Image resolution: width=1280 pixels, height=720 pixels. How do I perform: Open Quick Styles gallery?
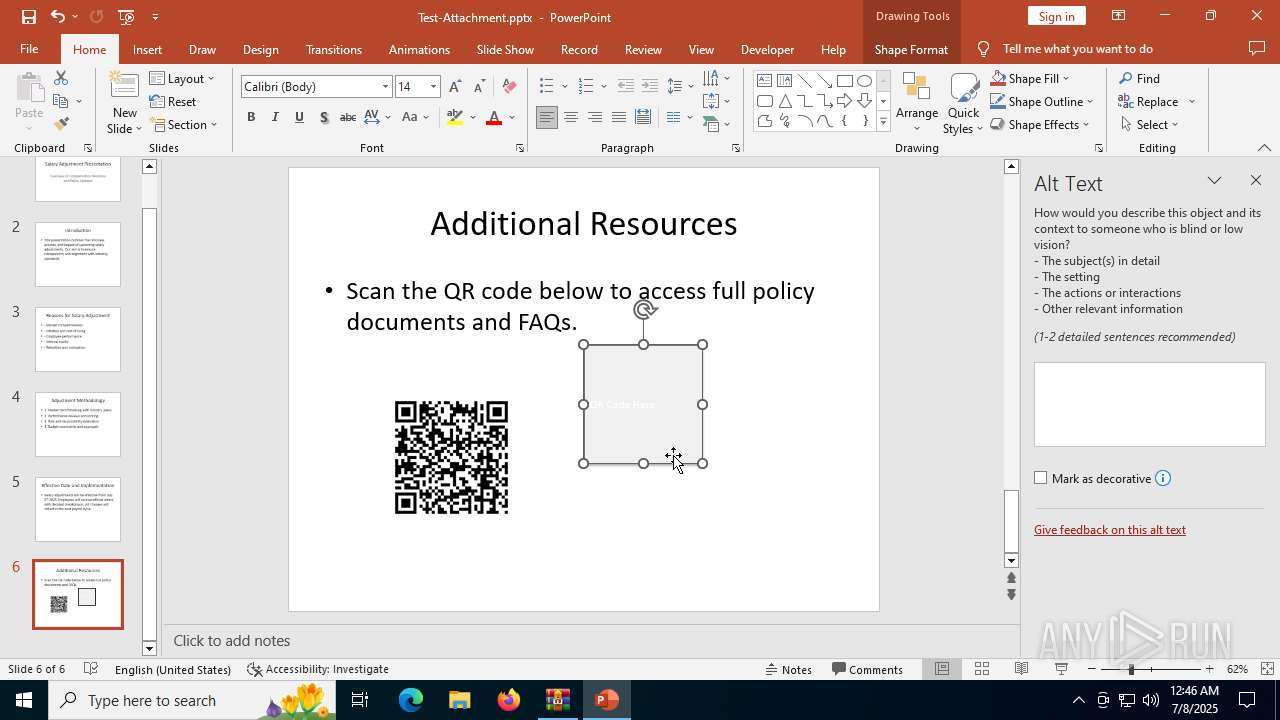(963, 103)
